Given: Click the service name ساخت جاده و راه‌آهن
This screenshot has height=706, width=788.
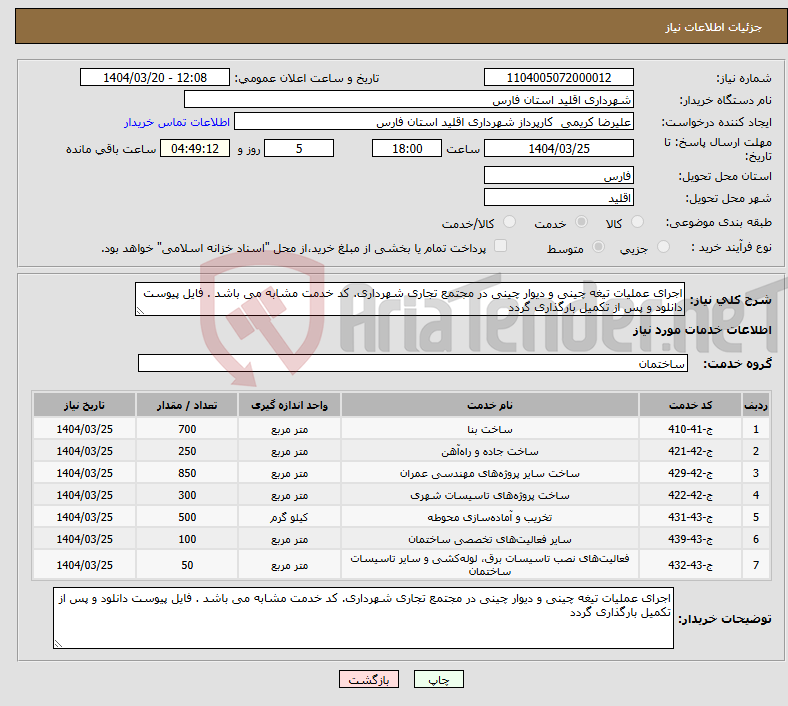Looking at the screenshot, I should pos(490,452).
